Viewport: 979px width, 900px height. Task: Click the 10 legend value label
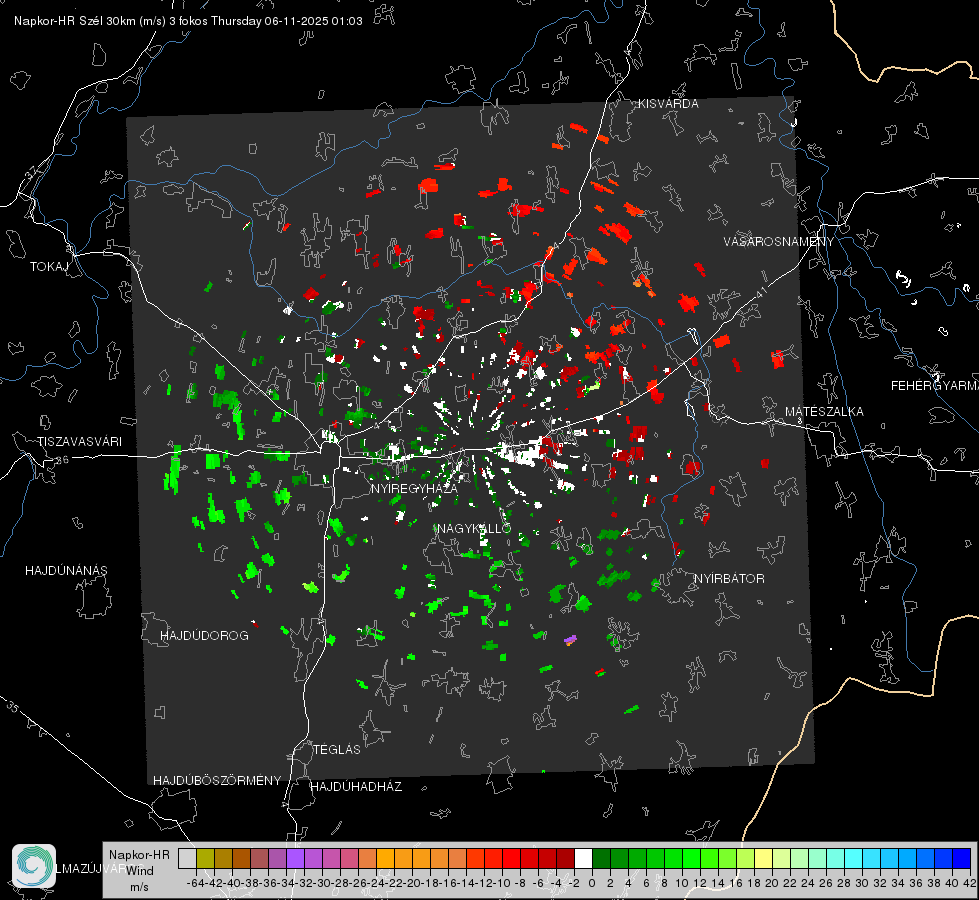click(681, 883)
